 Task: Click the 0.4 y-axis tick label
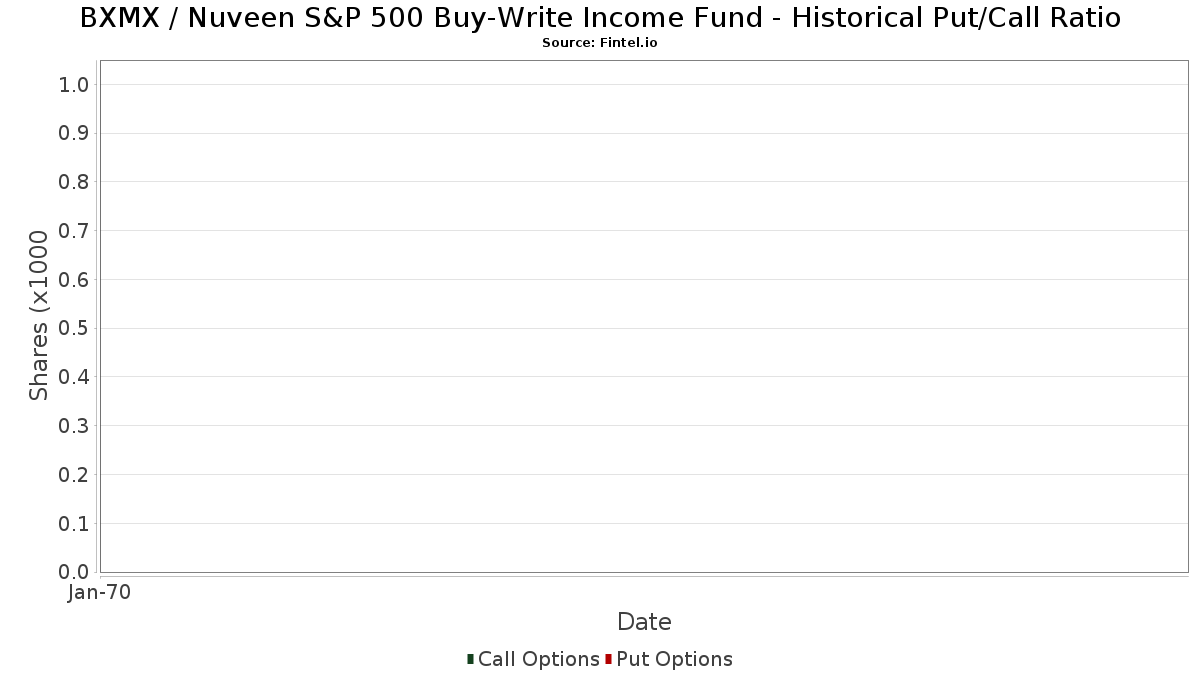(75, 377)
